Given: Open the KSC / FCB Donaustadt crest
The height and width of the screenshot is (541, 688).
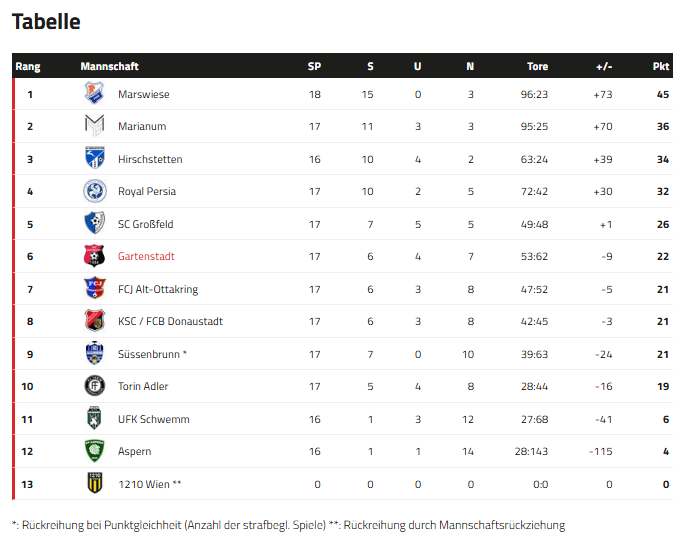Looking at the screenshot, I should (94, 321).
